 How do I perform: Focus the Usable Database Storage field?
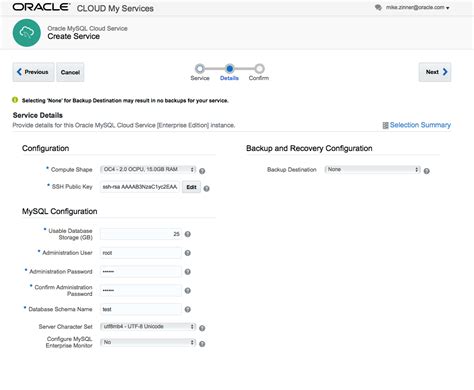(141, 234)
